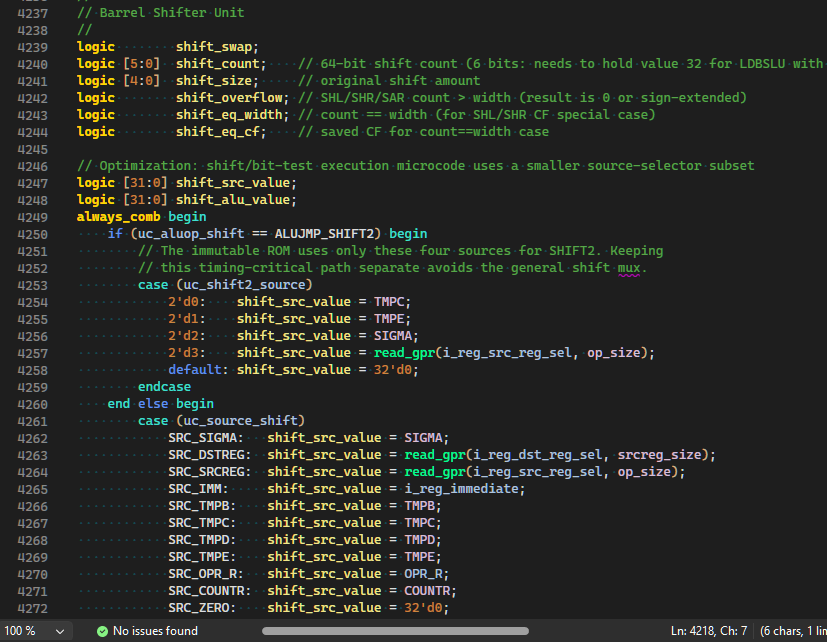Image resolution: width=827 pixels, height=642 pixels.
Task: Click the SRC_OPR_R case label
Action: (x=203, y=574)
